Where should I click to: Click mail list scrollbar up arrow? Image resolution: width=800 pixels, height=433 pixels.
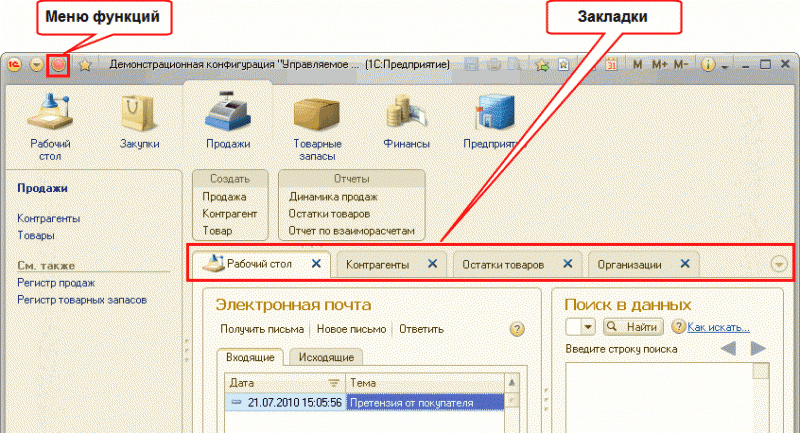click(x=512, y=383)
